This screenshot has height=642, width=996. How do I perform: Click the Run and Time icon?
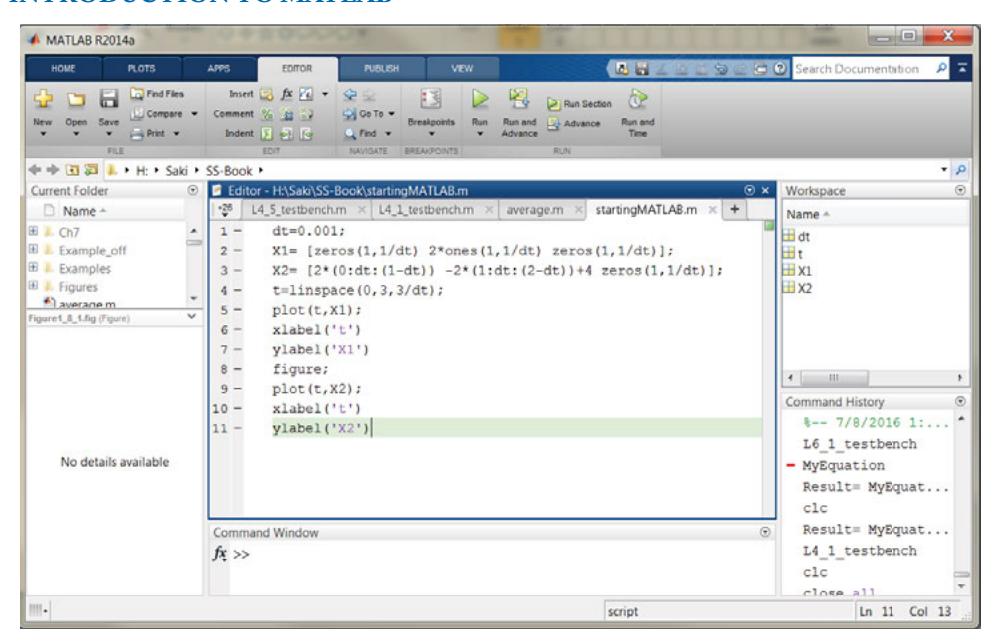(637, 99)
